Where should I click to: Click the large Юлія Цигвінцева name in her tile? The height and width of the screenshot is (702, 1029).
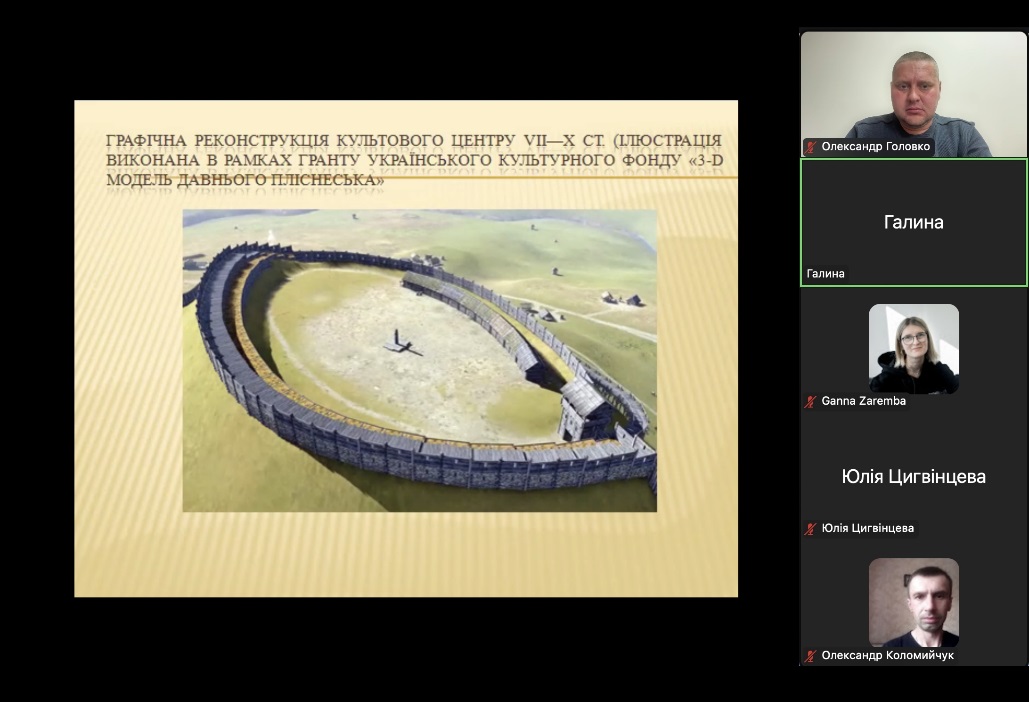point(914,476)
